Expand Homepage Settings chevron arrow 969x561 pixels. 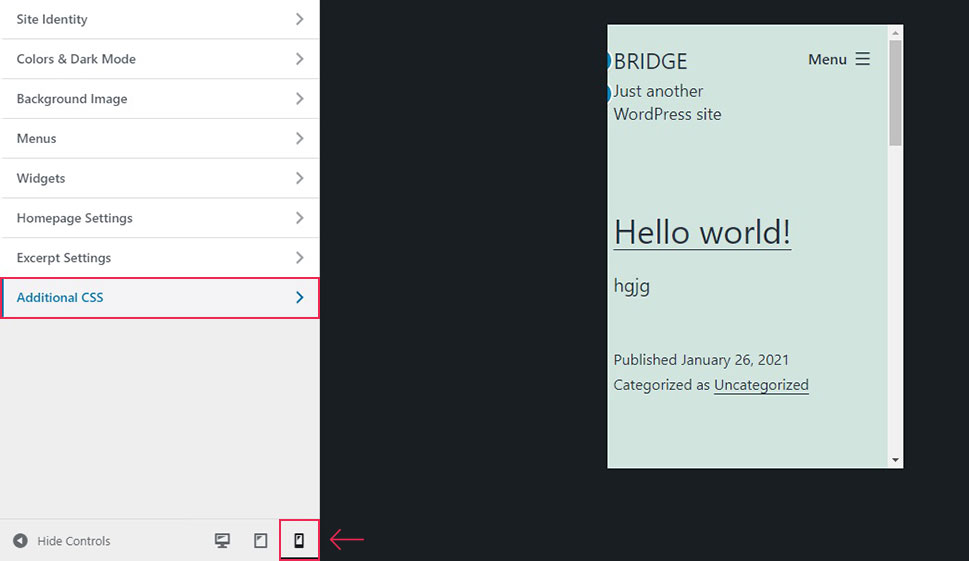point(300,217)
